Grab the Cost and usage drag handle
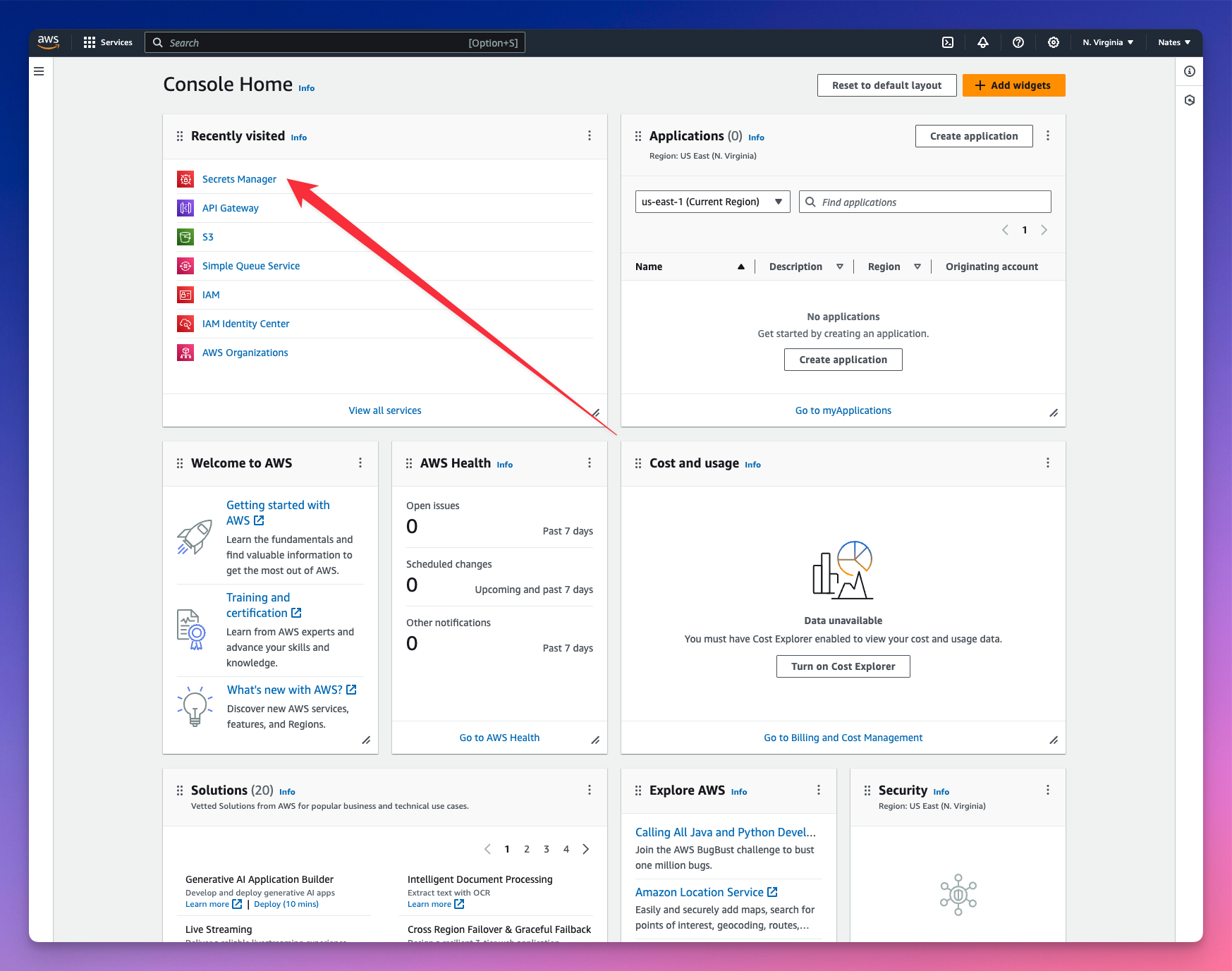 coord(638,463)
